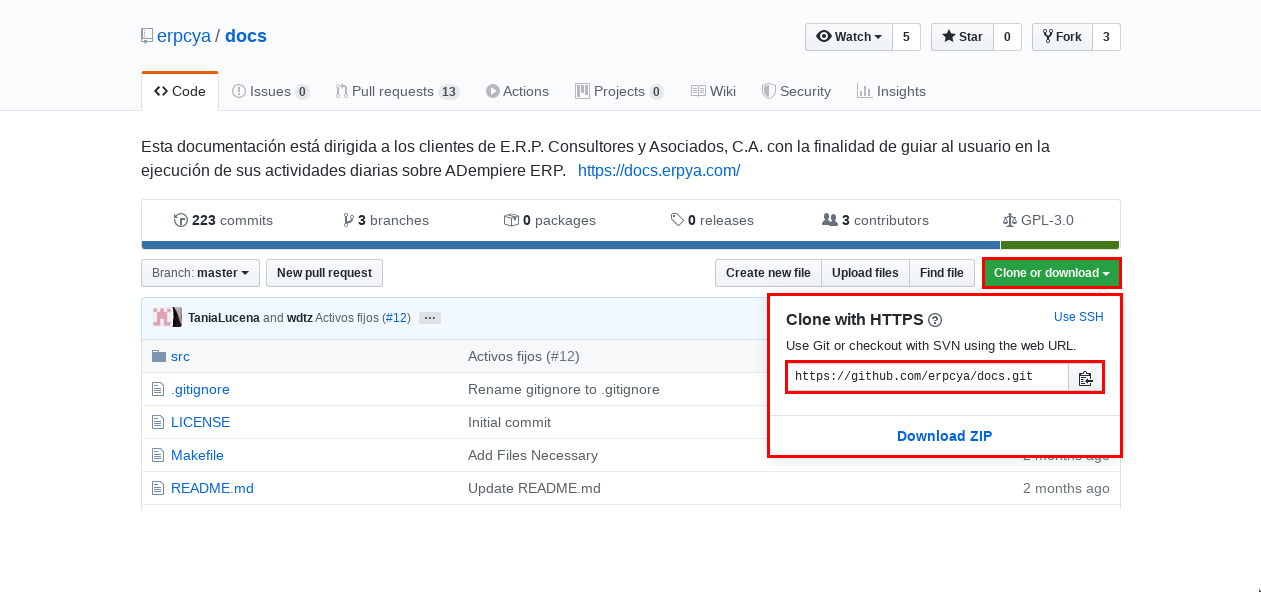Click the Download ZIP link
This screenshot has width=1261, height=592.
click(x=944, y=435)
